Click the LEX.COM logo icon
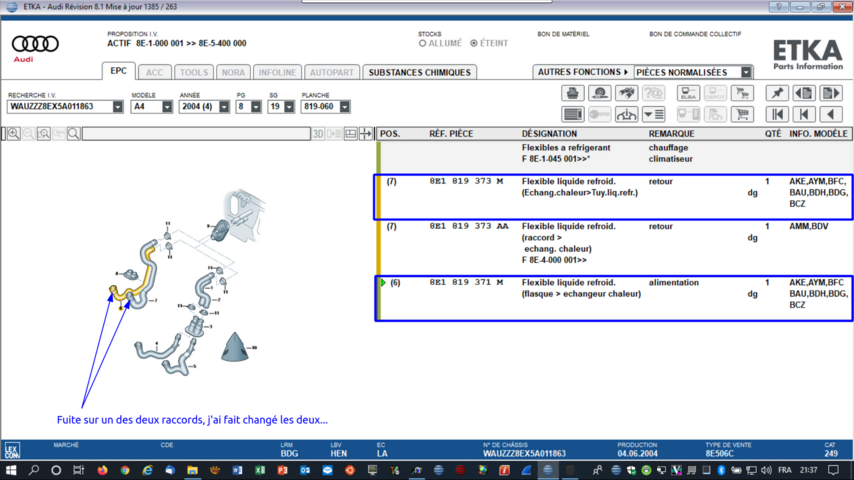 click(x=12, y=450)
